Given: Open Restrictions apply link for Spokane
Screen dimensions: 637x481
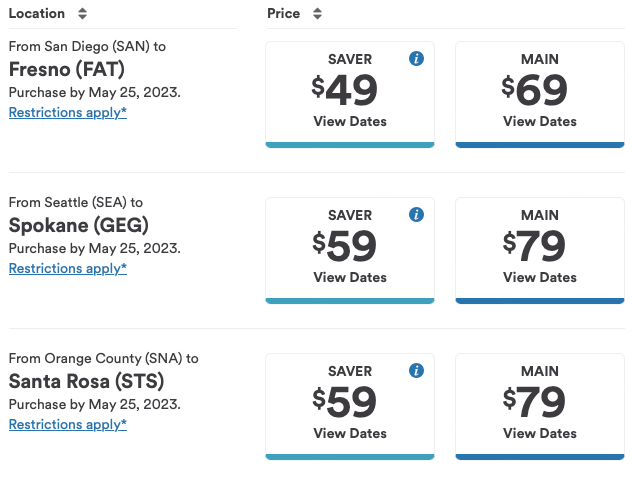Looking at the screenshot, I should (68, 268).
